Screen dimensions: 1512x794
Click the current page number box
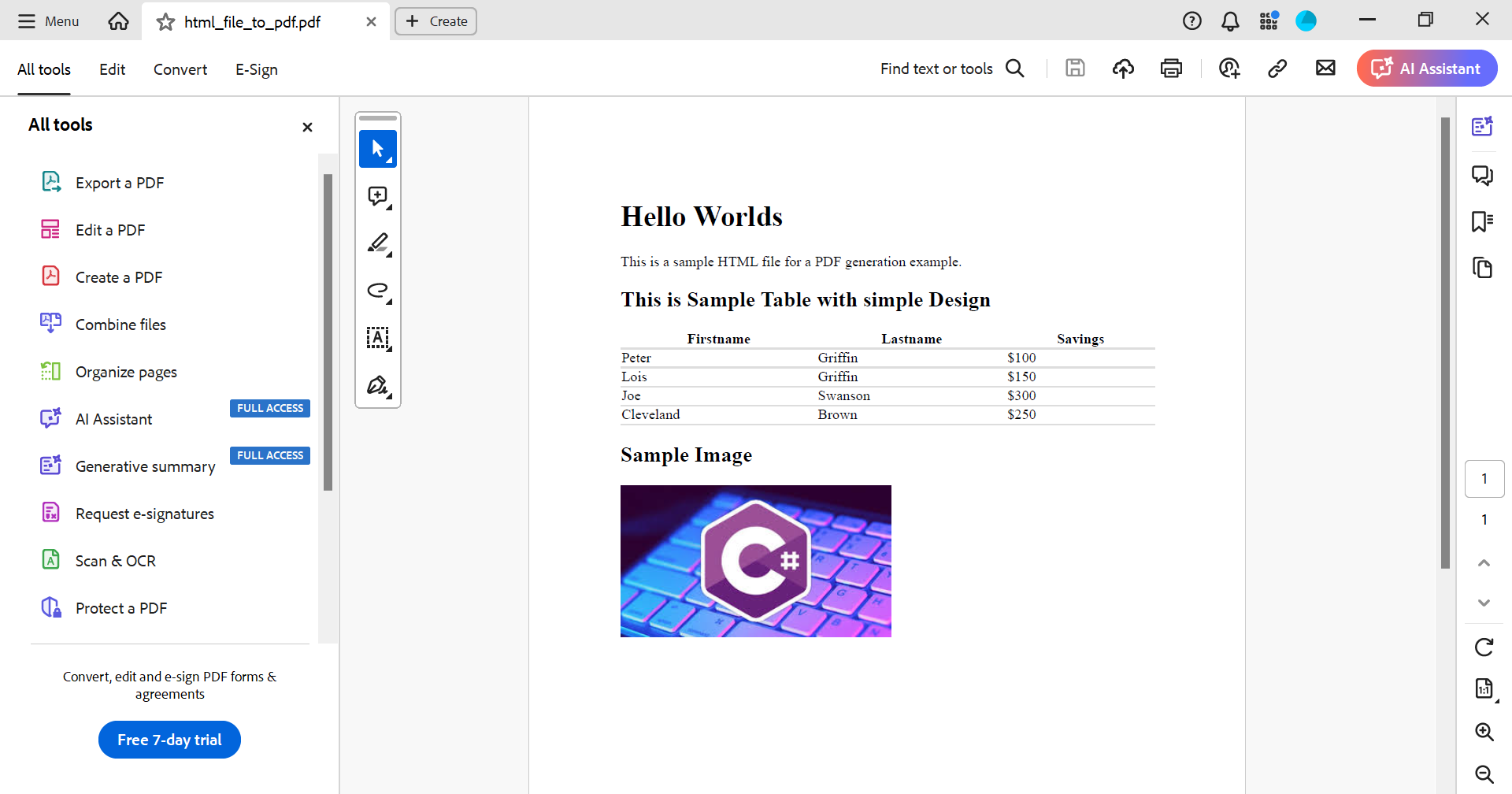[1484, 479]
